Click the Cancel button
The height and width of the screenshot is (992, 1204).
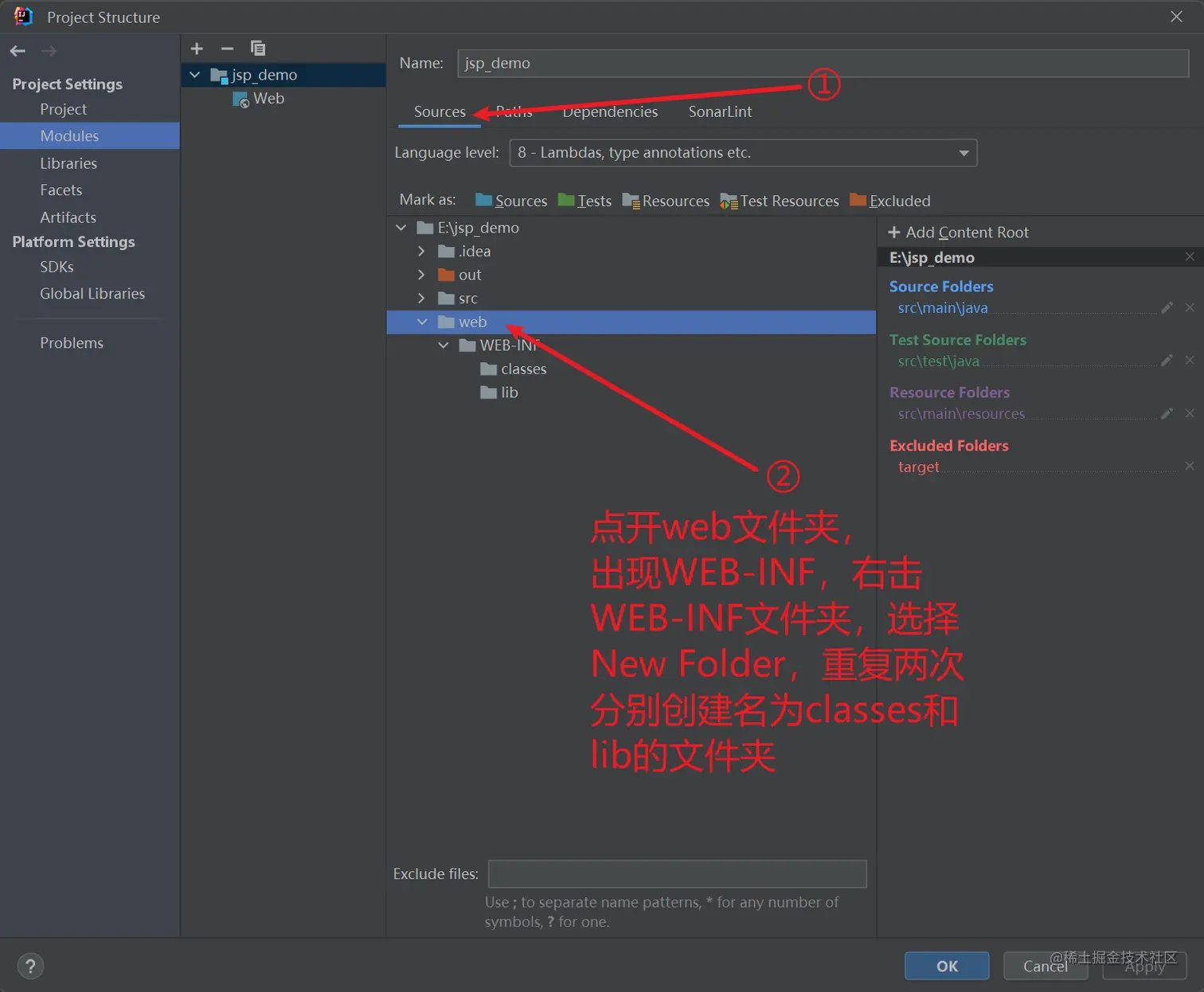(1046, 966)
